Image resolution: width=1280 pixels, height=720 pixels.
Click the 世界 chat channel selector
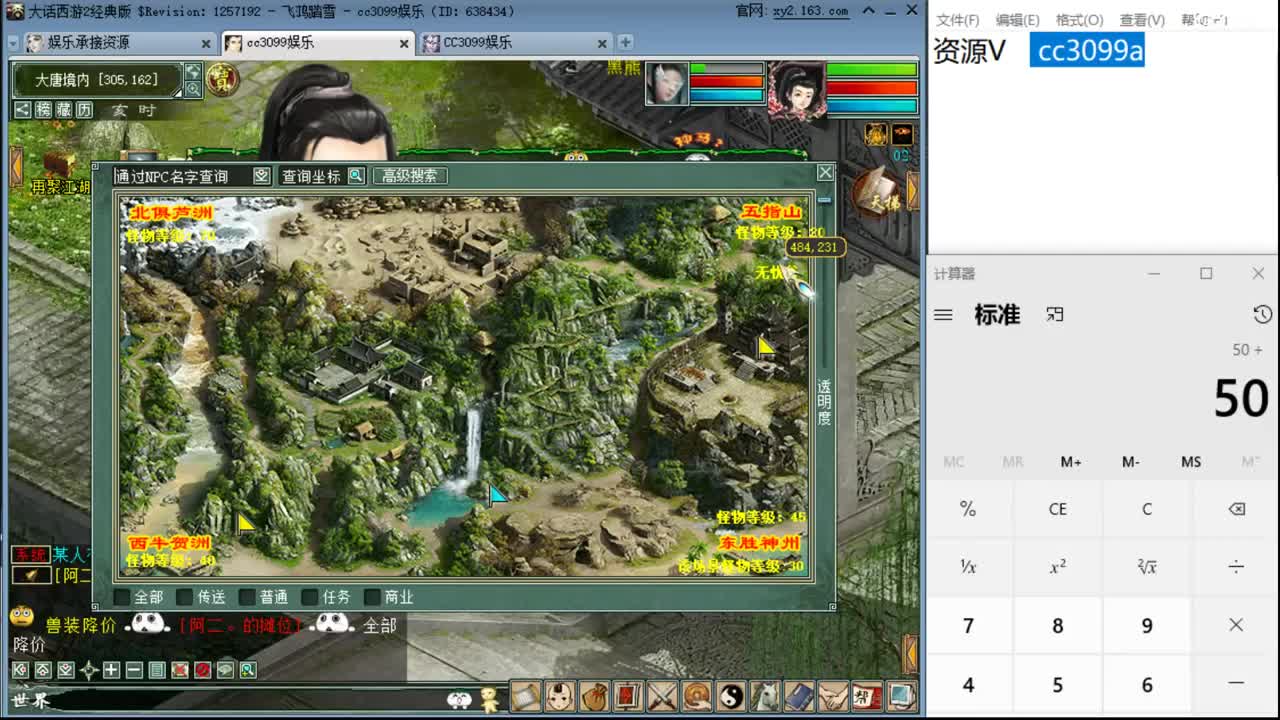point(30,700)
